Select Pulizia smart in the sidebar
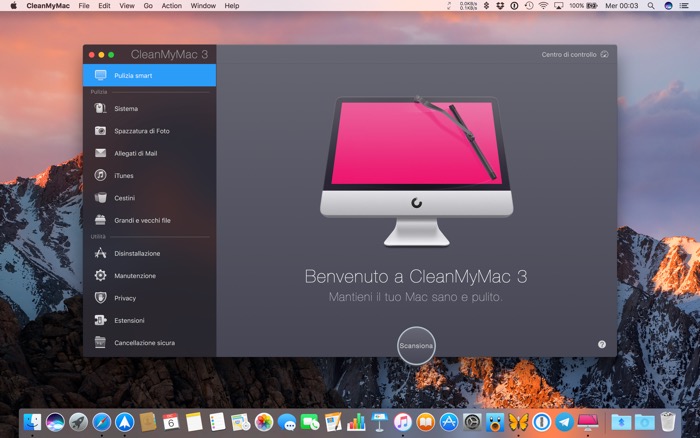Image resolution: width=700 pixels, height=438 pixels. (x=149, y=75)
